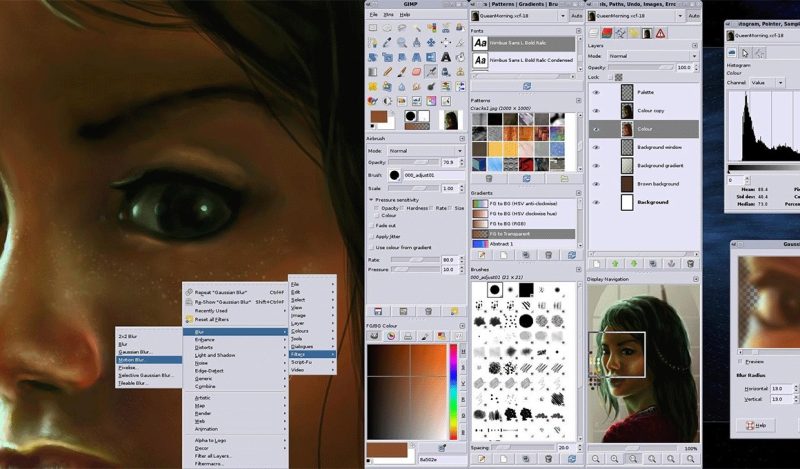Viewport: 800px width, 469px height.
Task: Click the foreground colour swatch in toolbox
Action: point(379,117)
